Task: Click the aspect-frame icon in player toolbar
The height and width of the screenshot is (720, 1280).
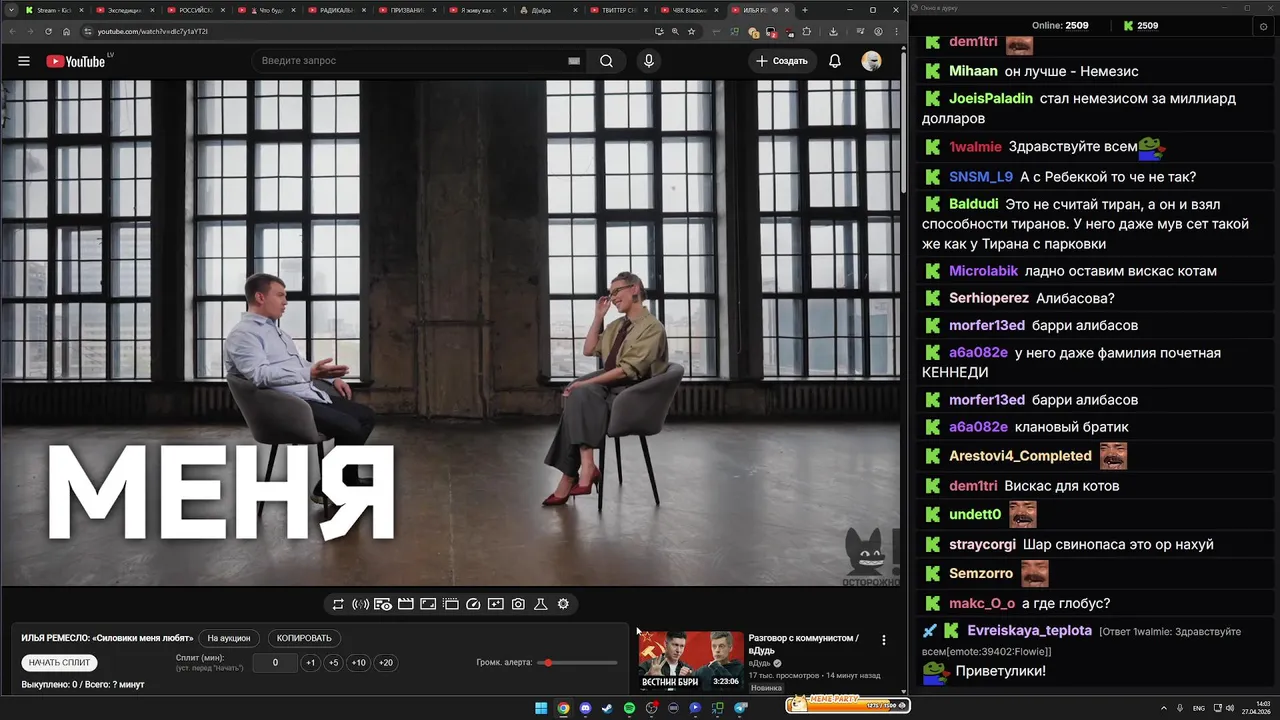Action: point(428,604)
